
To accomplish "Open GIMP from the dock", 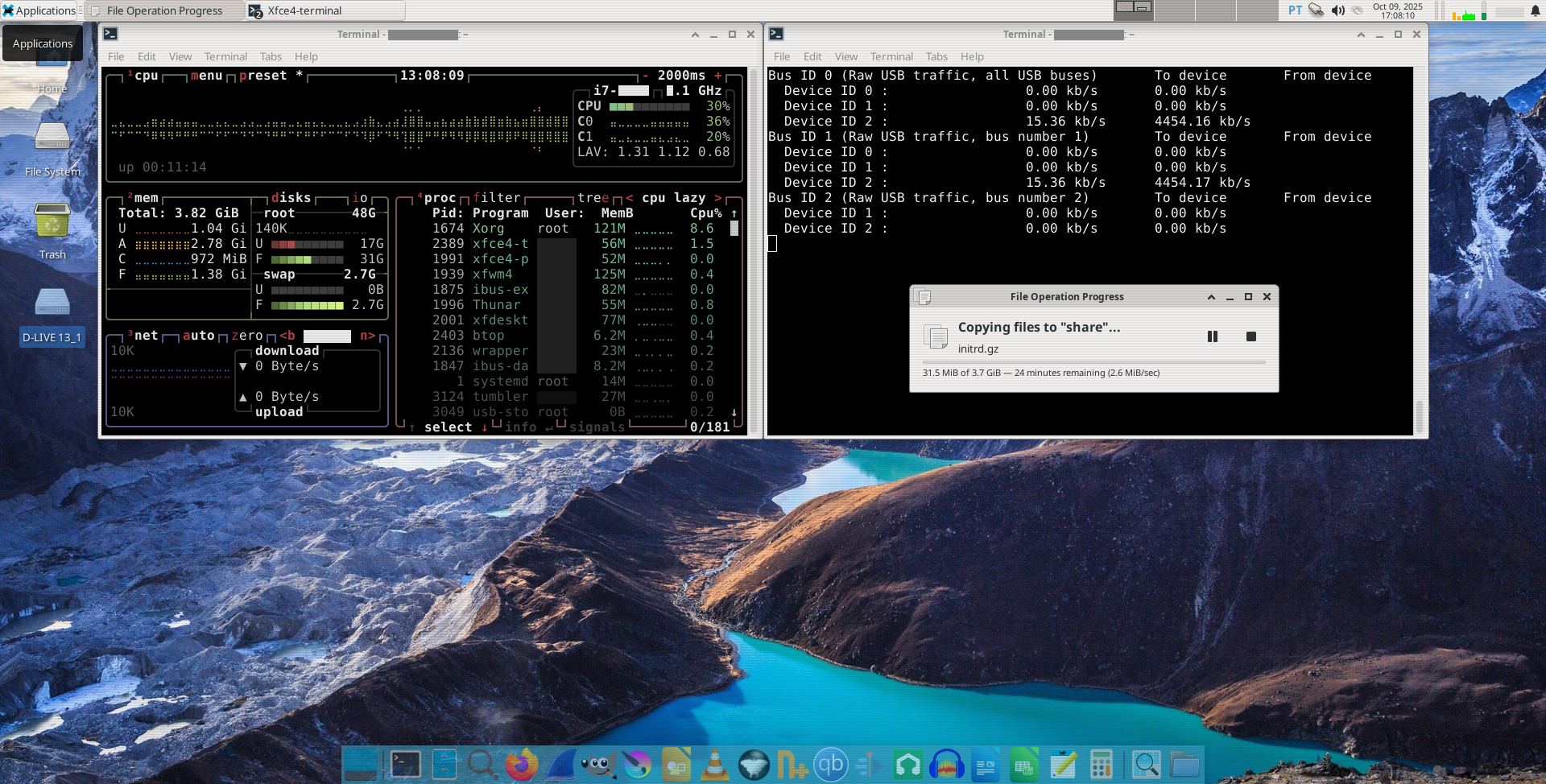I will [x=598, y=764].
